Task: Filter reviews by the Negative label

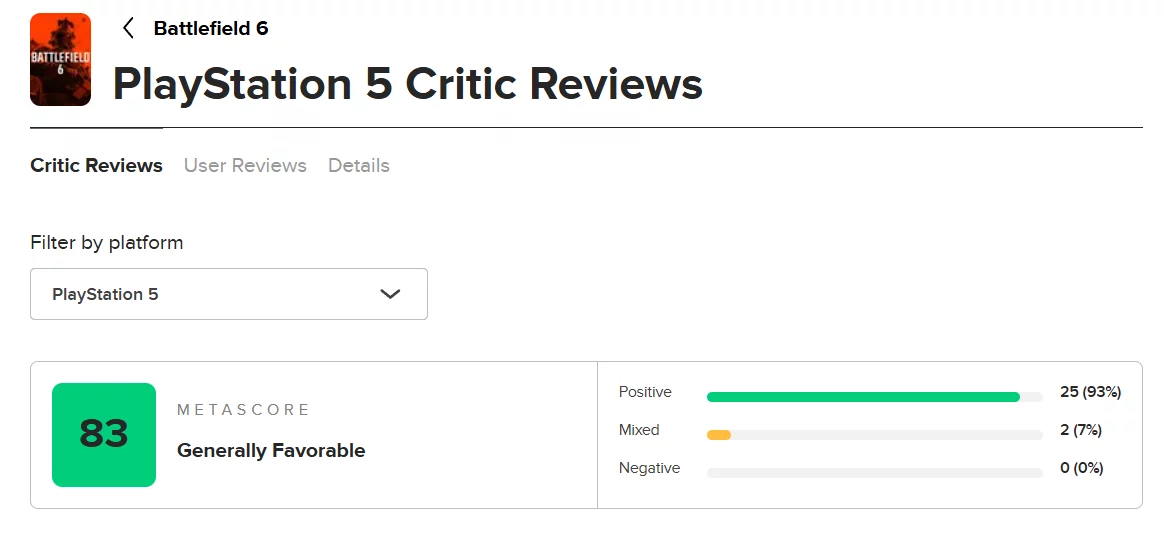Action: click(649, 468)
